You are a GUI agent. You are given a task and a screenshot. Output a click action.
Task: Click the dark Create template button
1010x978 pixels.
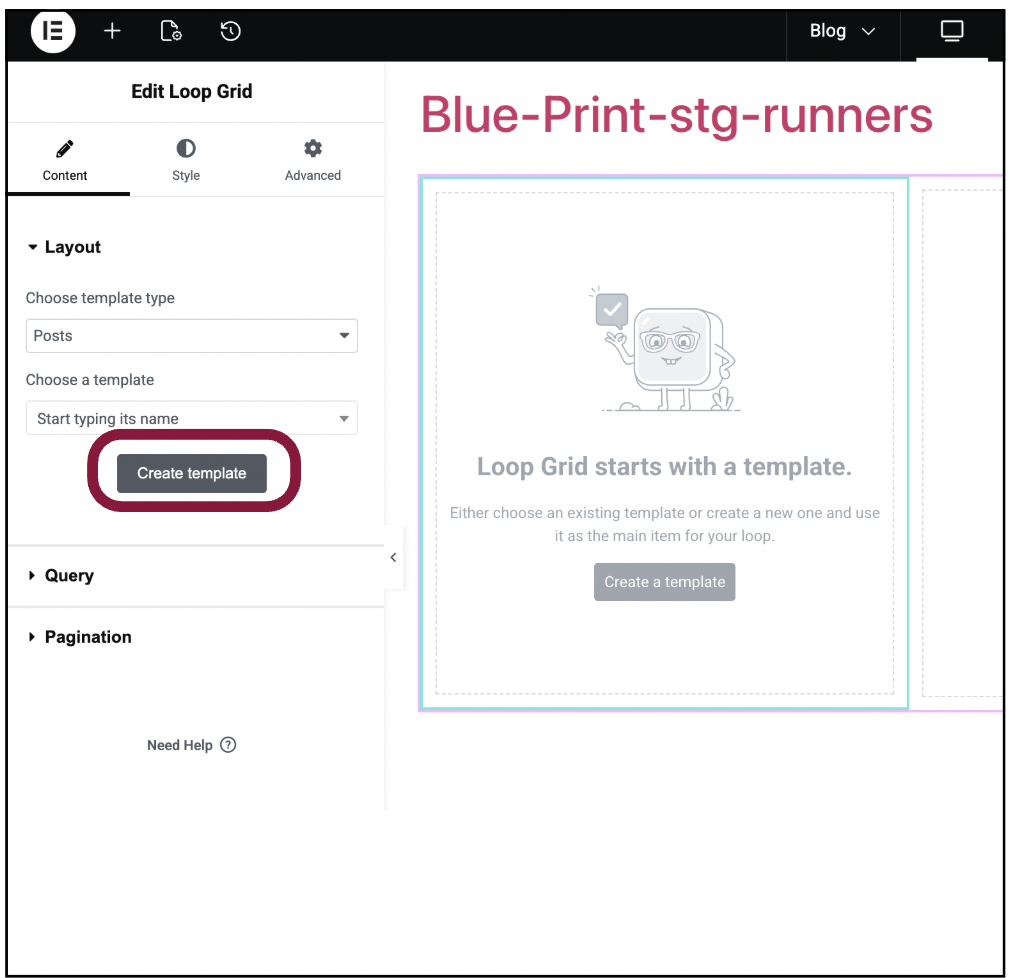192,473
